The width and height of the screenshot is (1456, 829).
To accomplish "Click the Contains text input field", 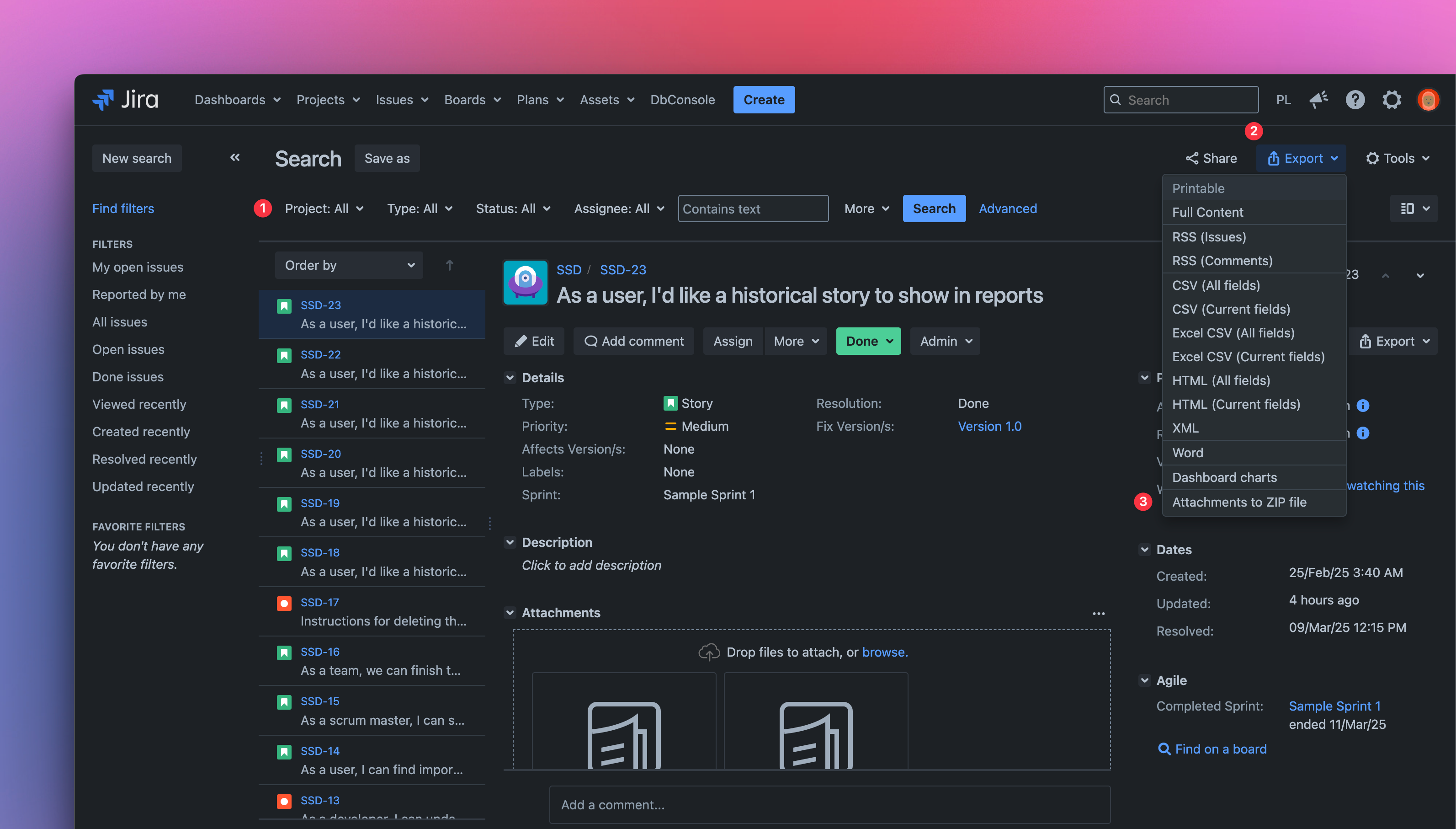I will [x=753, y=209].
